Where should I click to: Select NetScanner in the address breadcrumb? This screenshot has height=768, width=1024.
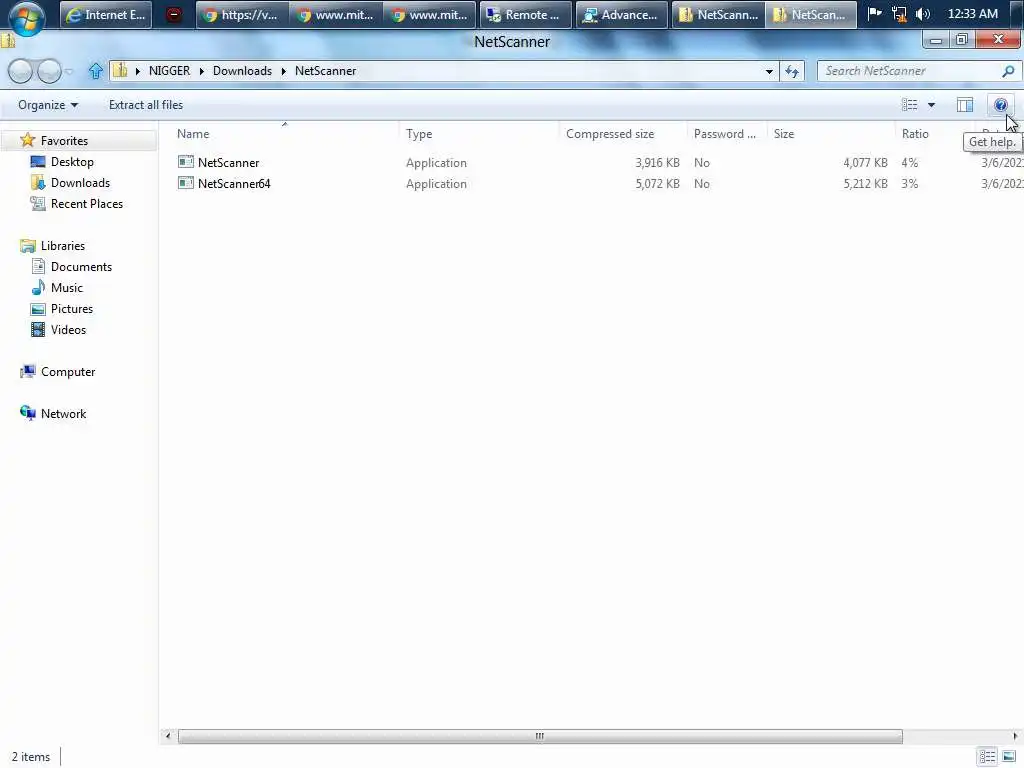[325, 71]
